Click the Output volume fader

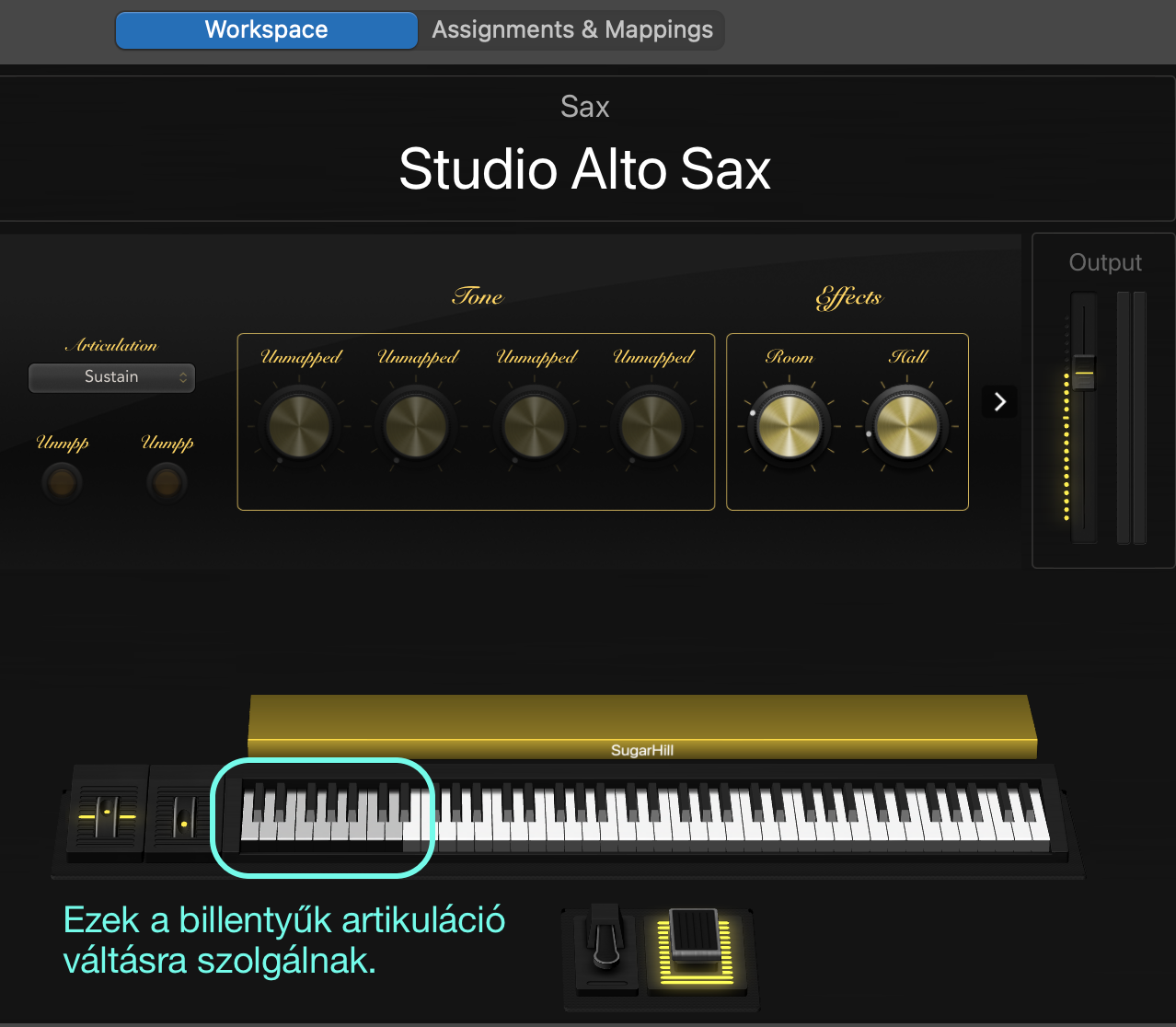click(x=1084, y=372)
